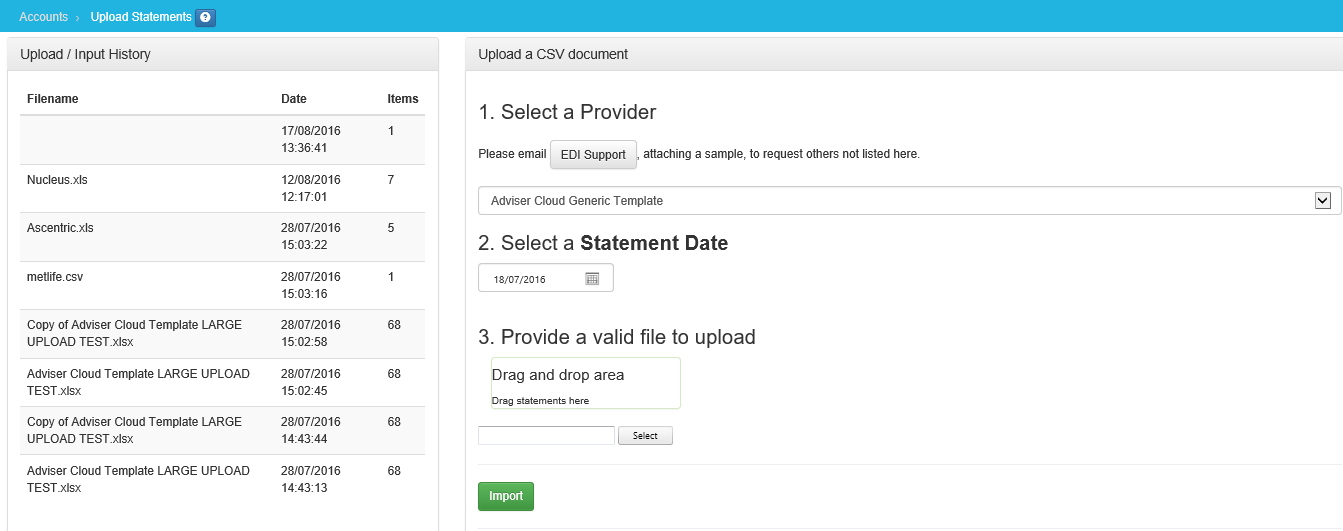Click the help question mark icon
Image resolution: width=1343 pixels, height=531 pixels.
[x=205, y=17]
